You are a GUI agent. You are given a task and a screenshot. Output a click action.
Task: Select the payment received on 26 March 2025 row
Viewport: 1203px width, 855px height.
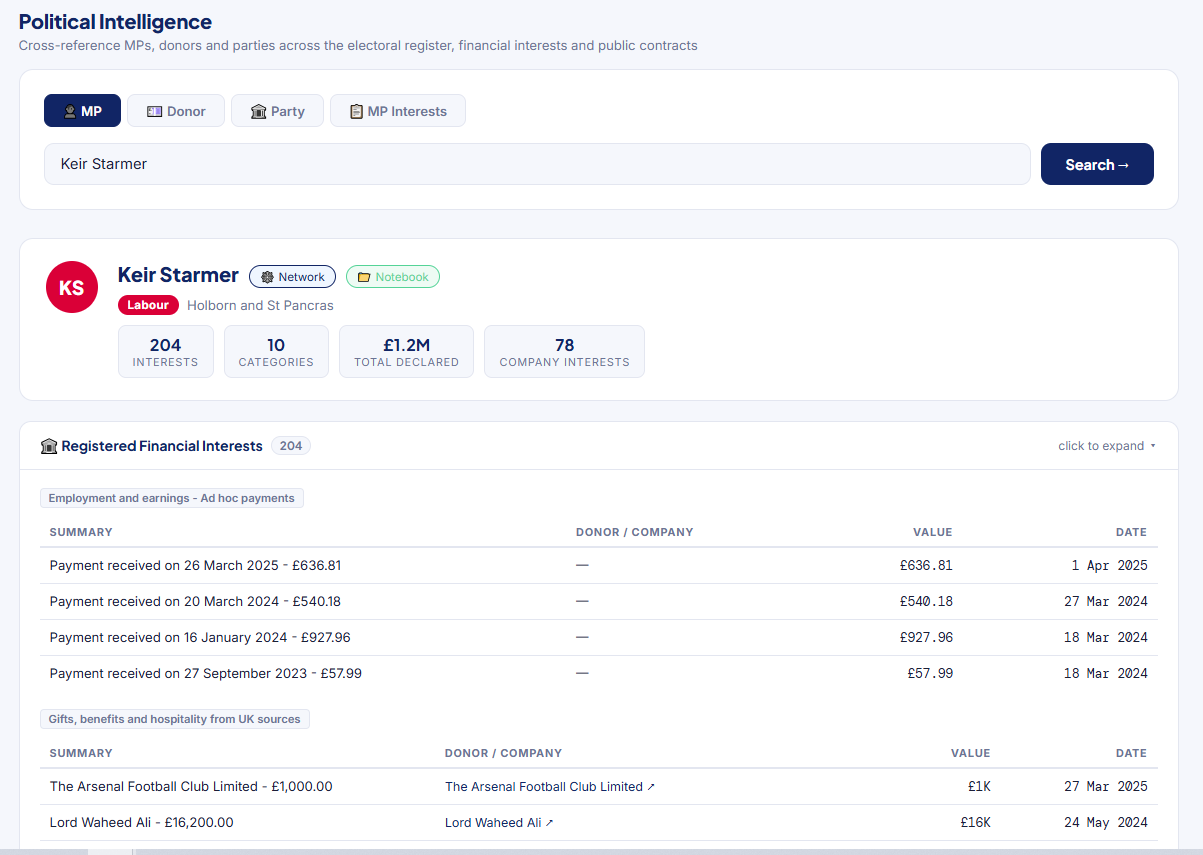tap(599, 566)
